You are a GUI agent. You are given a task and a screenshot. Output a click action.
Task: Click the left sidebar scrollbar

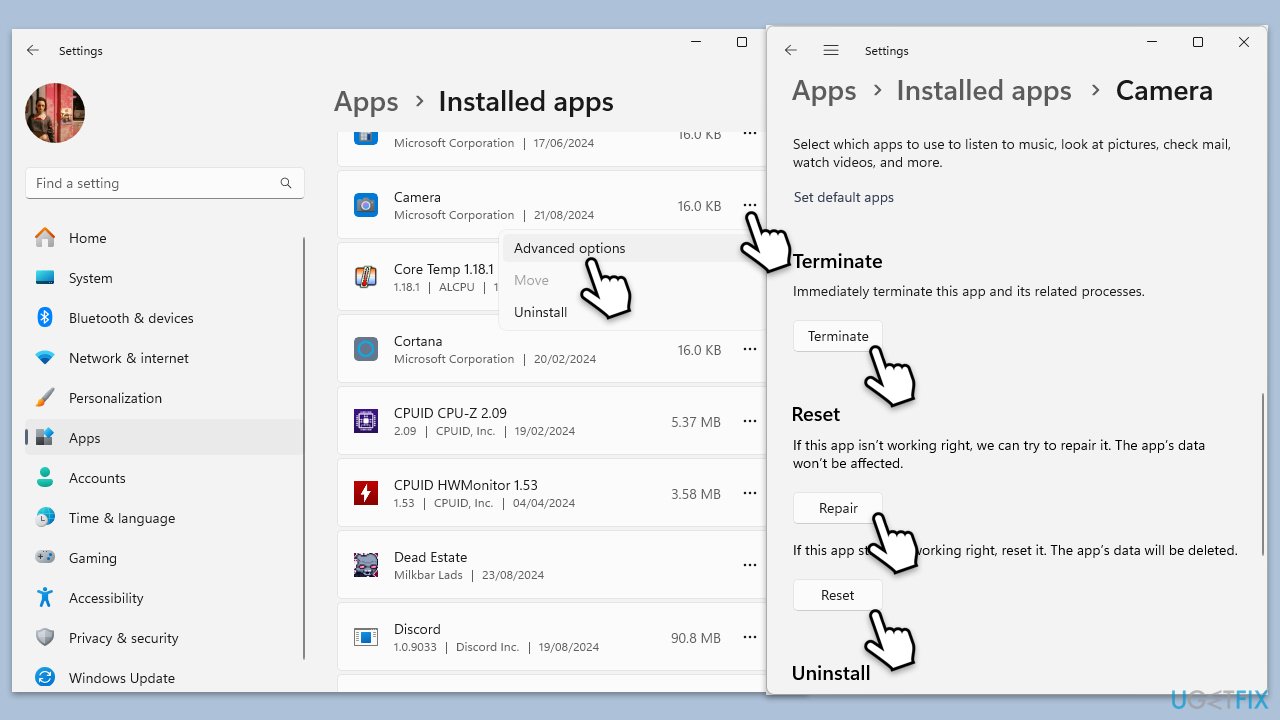305,448
